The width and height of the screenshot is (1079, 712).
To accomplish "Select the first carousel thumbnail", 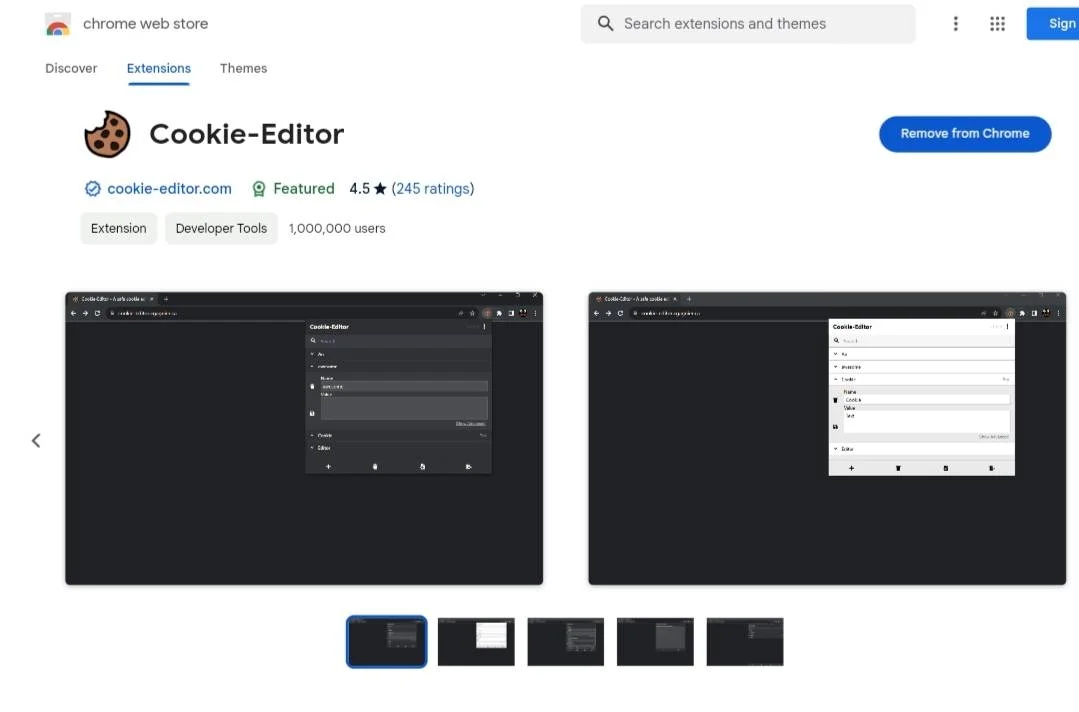I will click(x=387, y=642).
